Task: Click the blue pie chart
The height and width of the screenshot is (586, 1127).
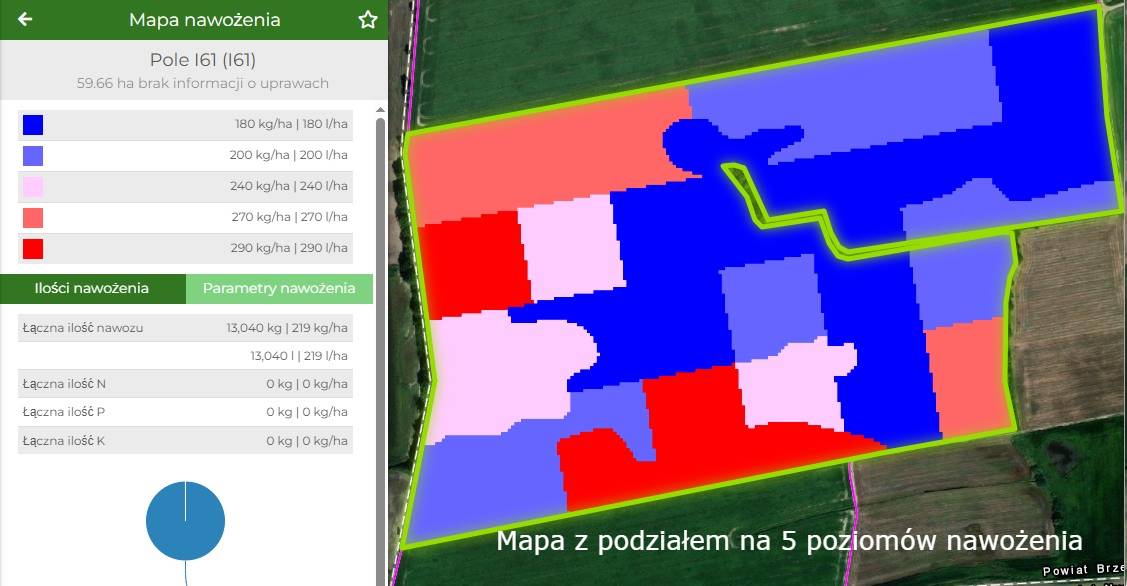Action: (185, 521)
